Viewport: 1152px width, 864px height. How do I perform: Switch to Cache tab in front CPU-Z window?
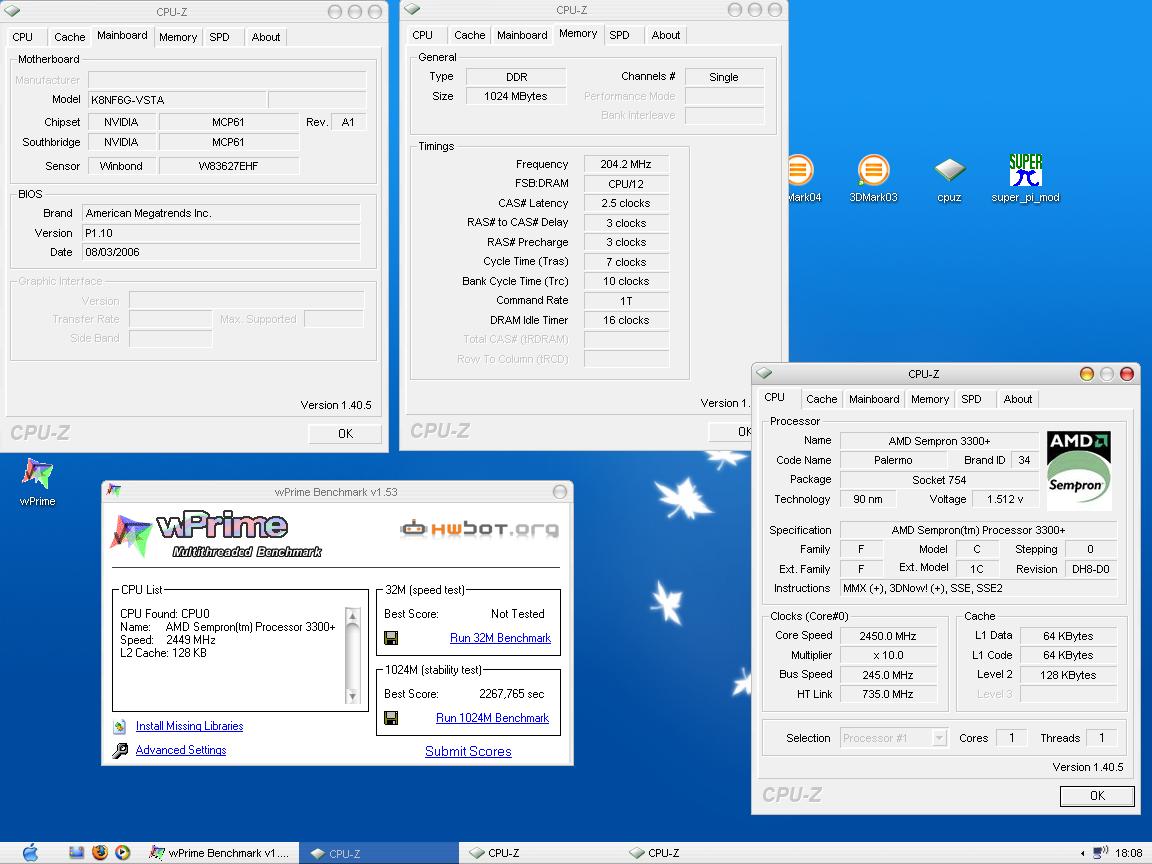pos(821,399)
